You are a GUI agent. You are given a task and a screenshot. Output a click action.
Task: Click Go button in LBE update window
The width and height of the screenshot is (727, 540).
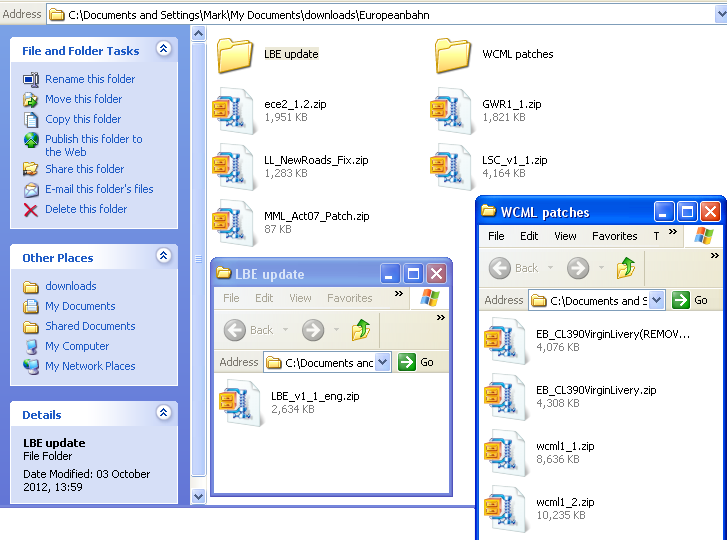416,362
